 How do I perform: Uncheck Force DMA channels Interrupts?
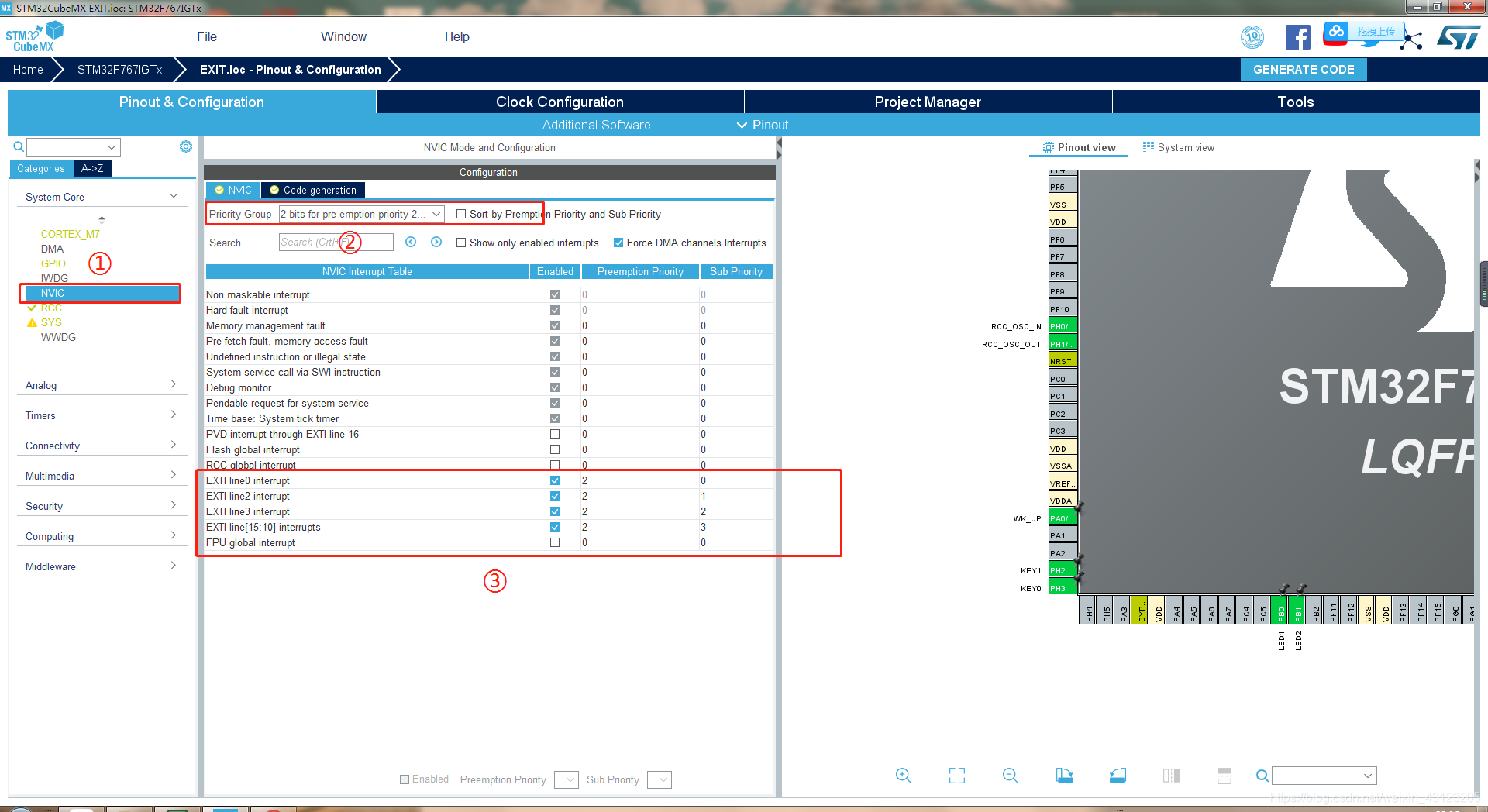pos(618,243)
